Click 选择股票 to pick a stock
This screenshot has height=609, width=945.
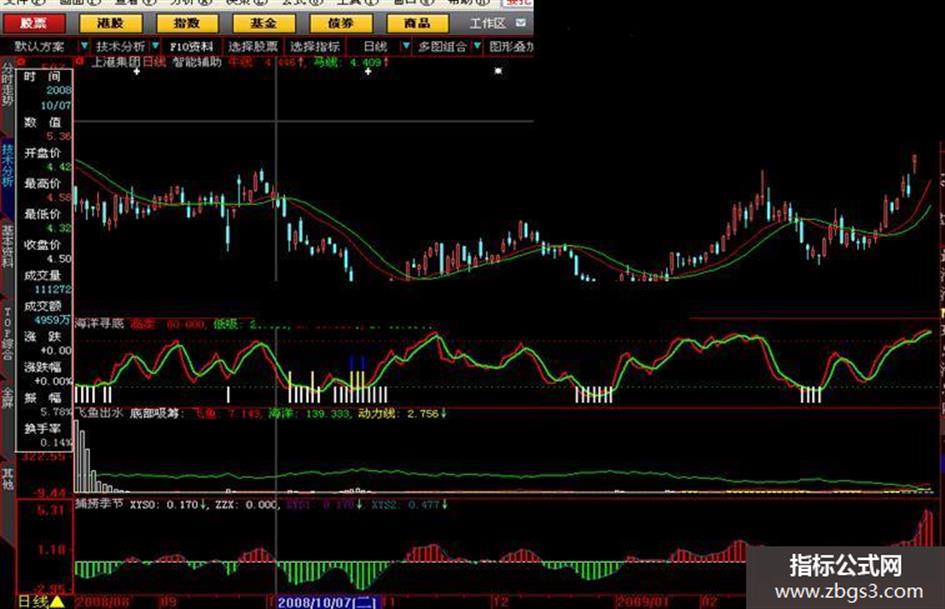(253, 46)
